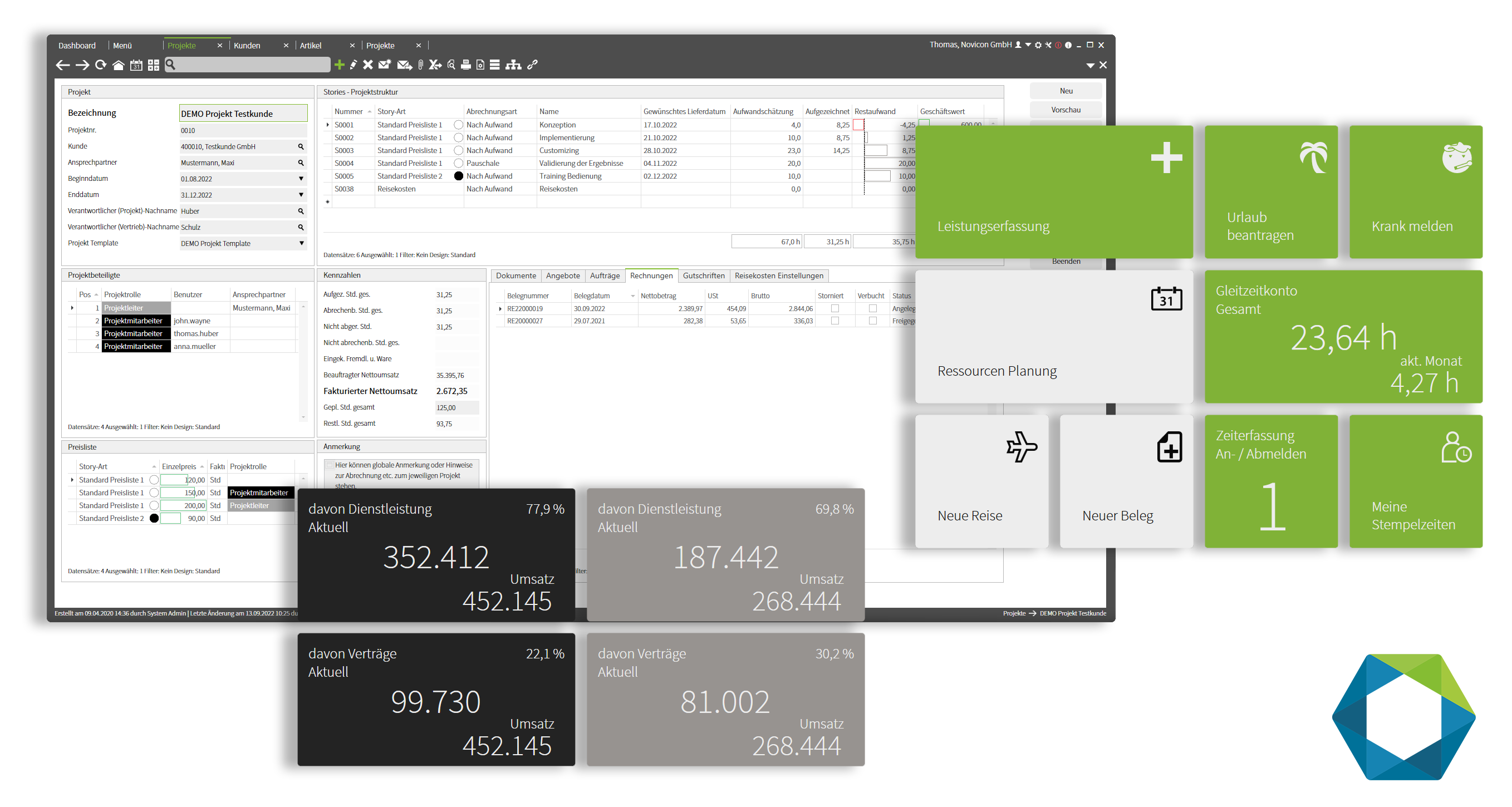Select radio button in the Konzeption row
Screen dimensions: 1512x807
click(x=458, y=125)
